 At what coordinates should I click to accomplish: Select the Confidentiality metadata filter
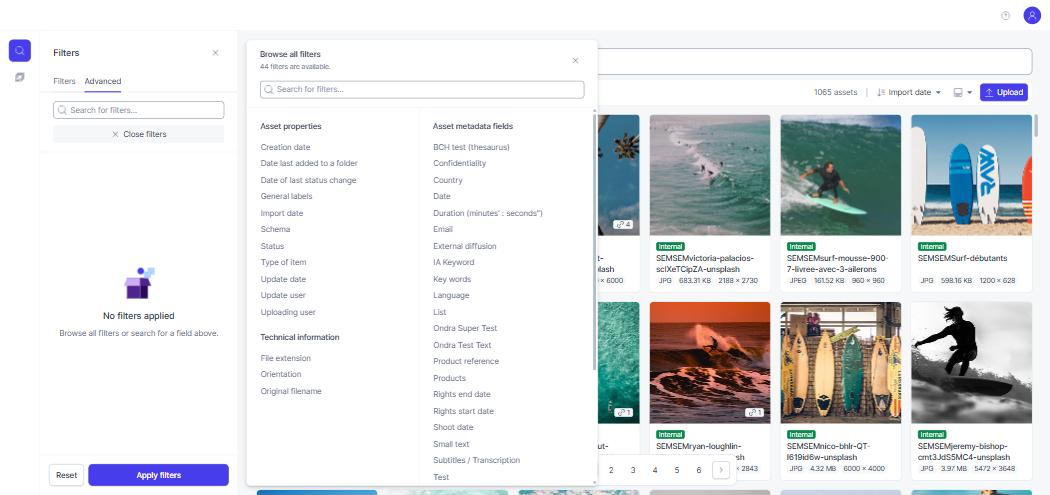[x=459, y=163]
